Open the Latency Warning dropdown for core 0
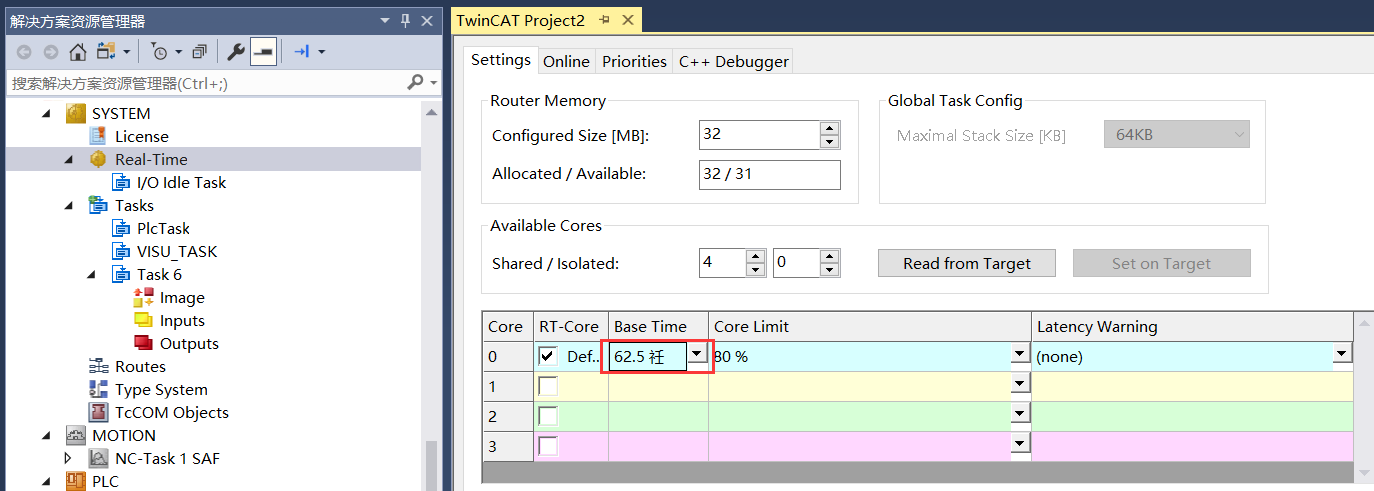The image size is (1374, 491). pos(1342,354)
